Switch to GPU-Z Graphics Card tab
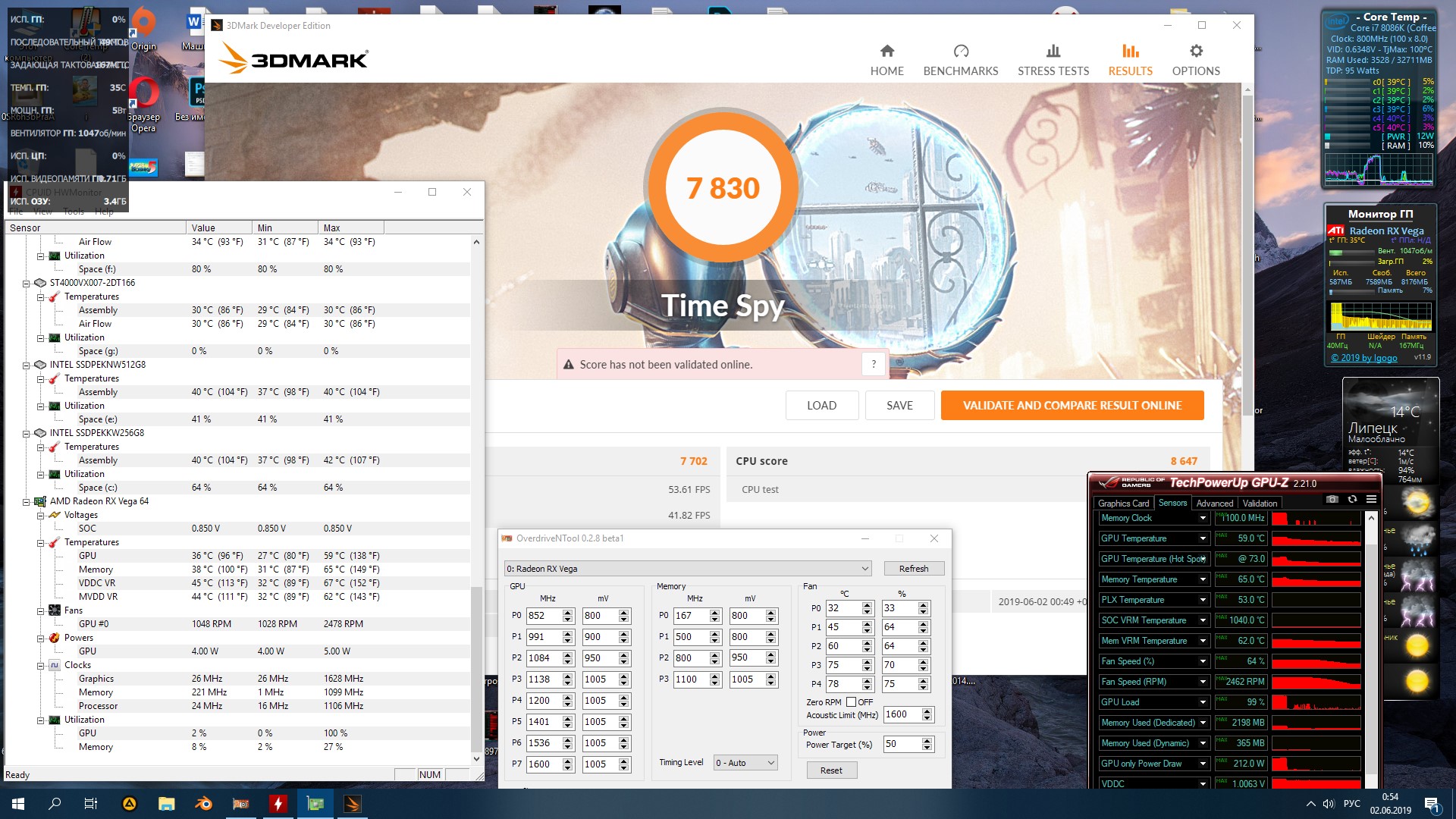 [1123, 504]
